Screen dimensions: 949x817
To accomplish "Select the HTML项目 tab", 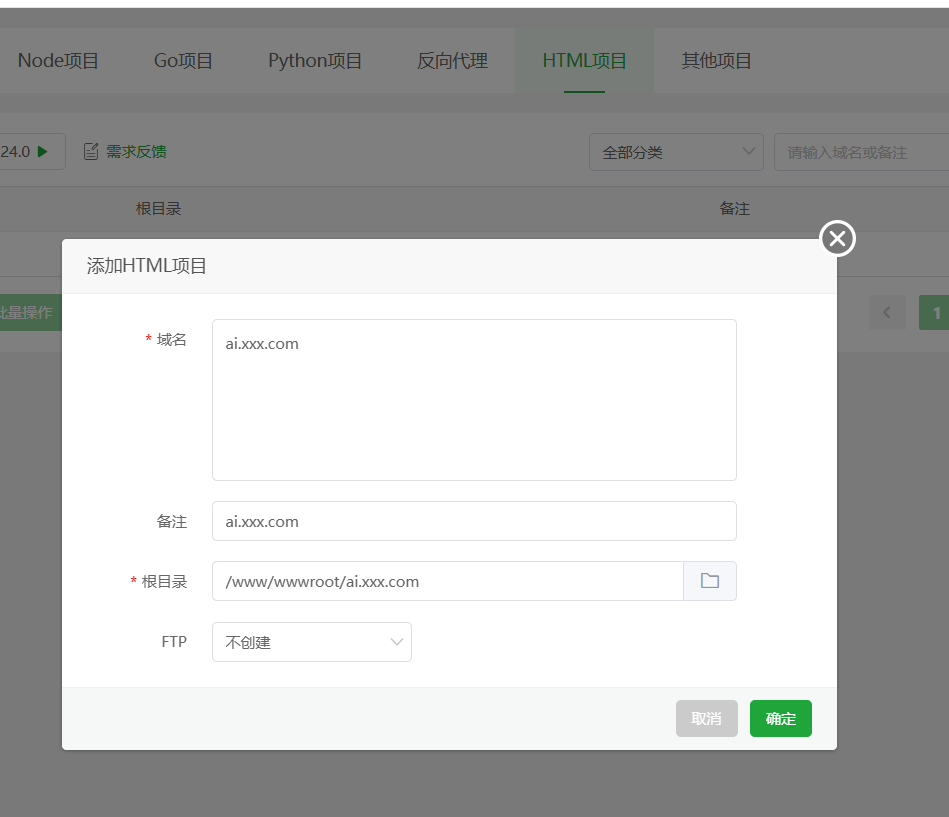I will point(584,60).
